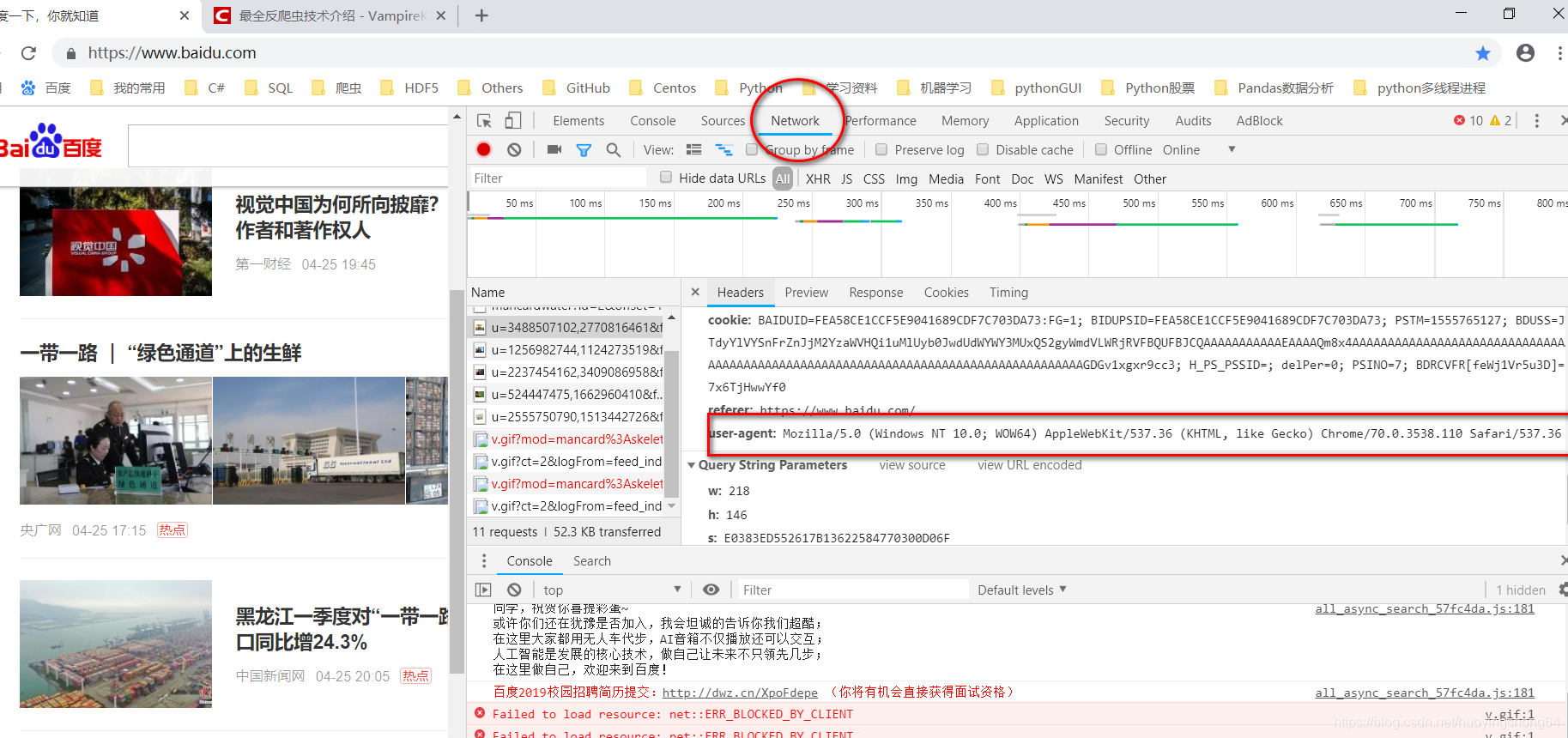Open the dwz.cn/XpoFdepe link
This screenshot has width=1568, height=738.
[x=740, y=693]
